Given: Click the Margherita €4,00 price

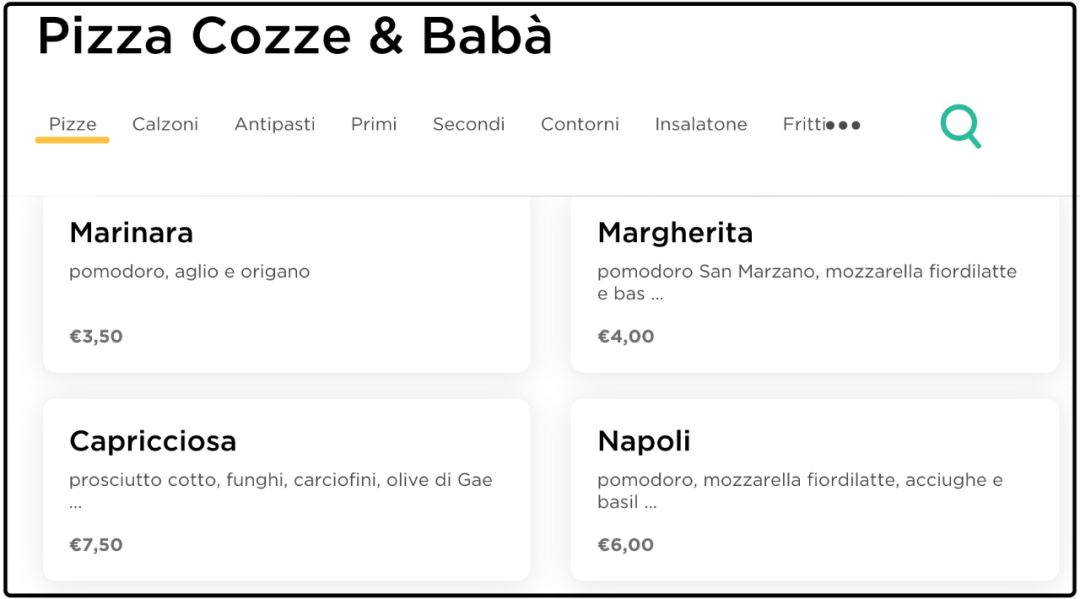Looking at the screenshot, I should coord(625,336).
